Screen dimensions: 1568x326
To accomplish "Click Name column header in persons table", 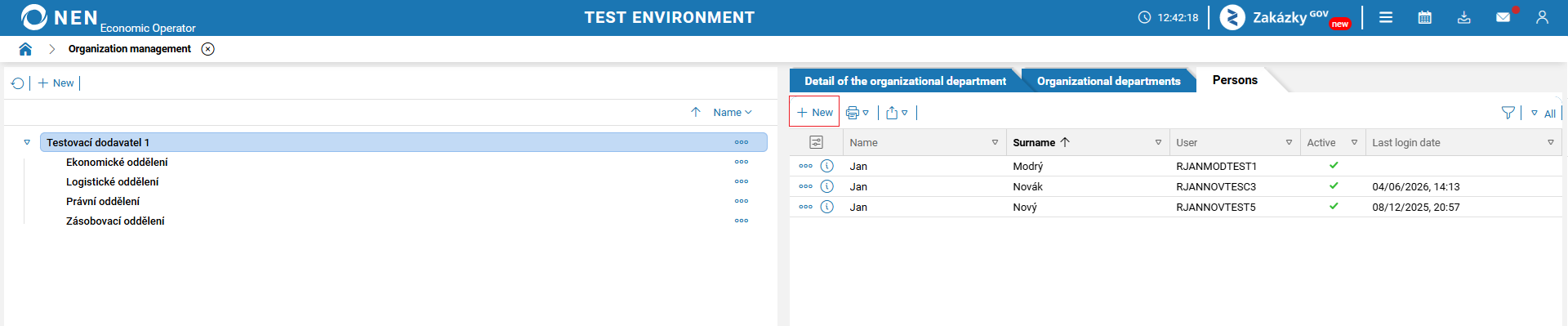I will pyautogui.click(x=863, y=142).
